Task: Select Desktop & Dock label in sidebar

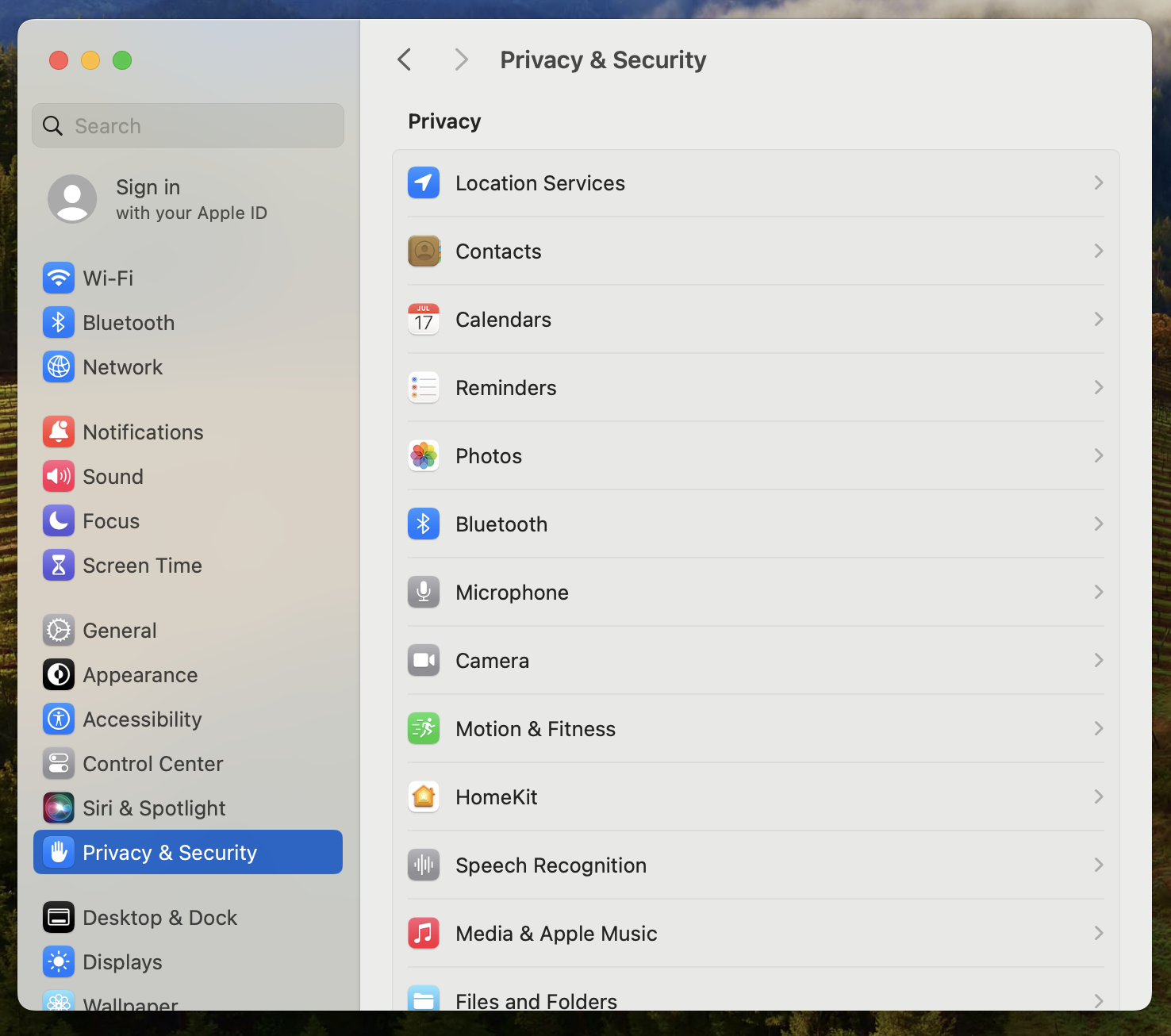Action: tap(160, 918)
